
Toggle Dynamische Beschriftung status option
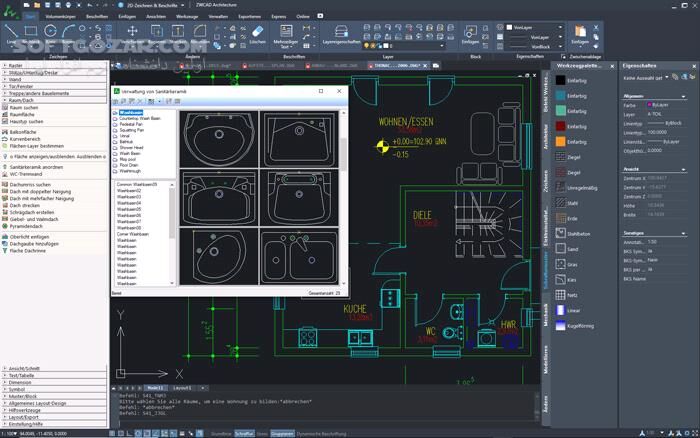[322, 434]
